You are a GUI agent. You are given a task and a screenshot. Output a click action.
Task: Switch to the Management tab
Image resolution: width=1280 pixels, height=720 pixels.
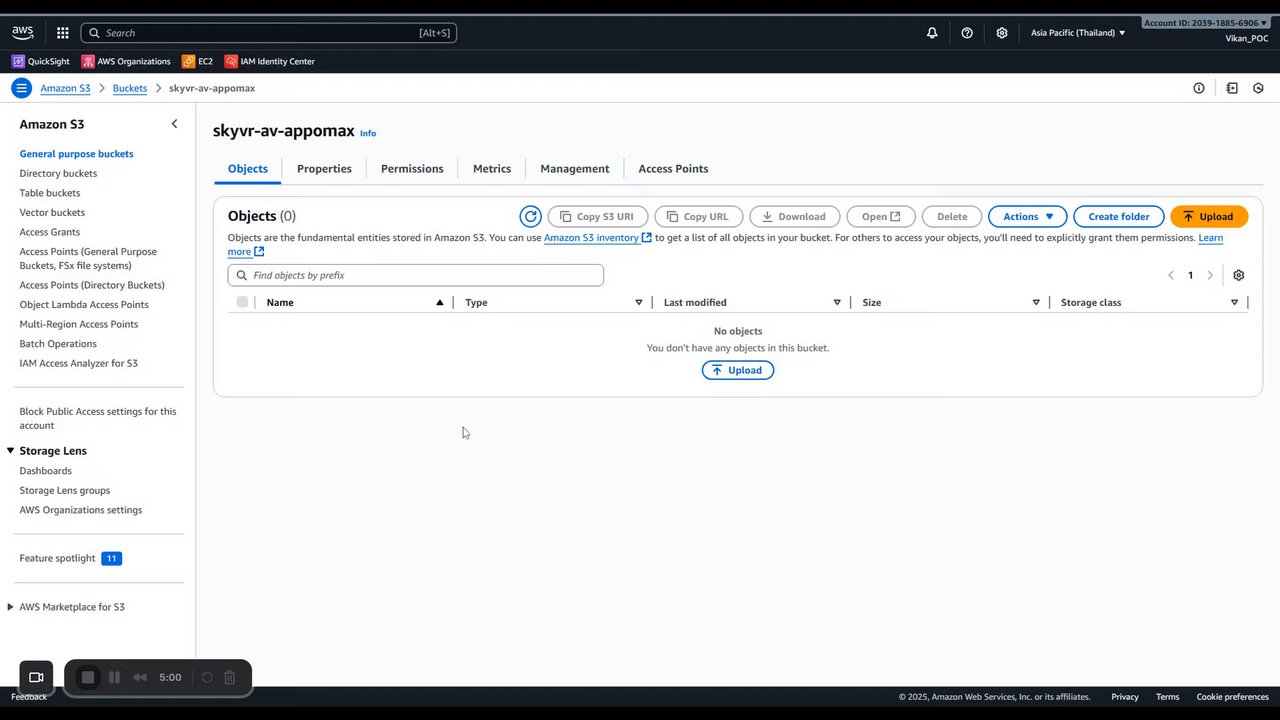575,169
